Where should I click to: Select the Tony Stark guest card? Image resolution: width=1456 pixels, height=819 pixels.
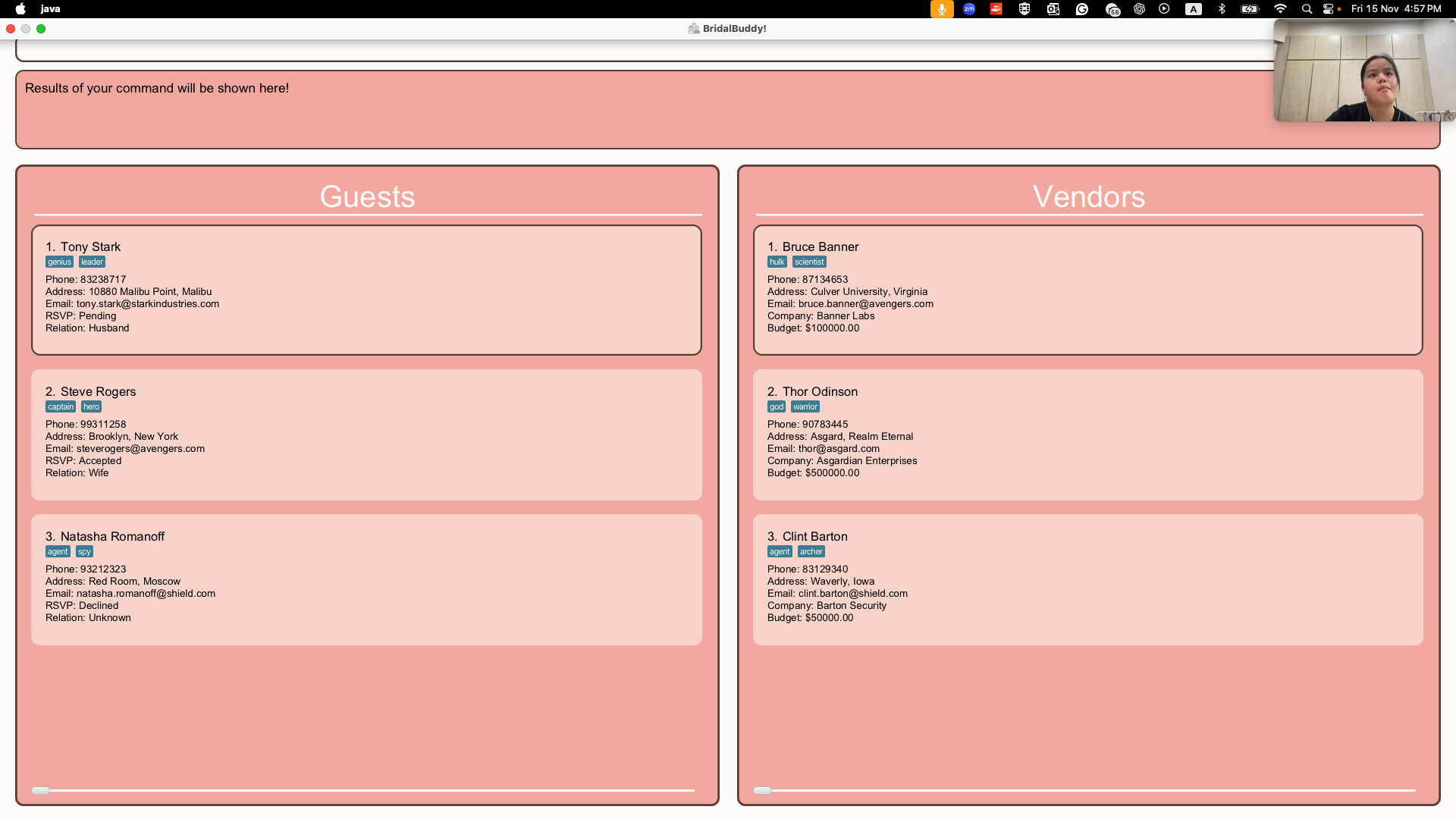(366, 290)
